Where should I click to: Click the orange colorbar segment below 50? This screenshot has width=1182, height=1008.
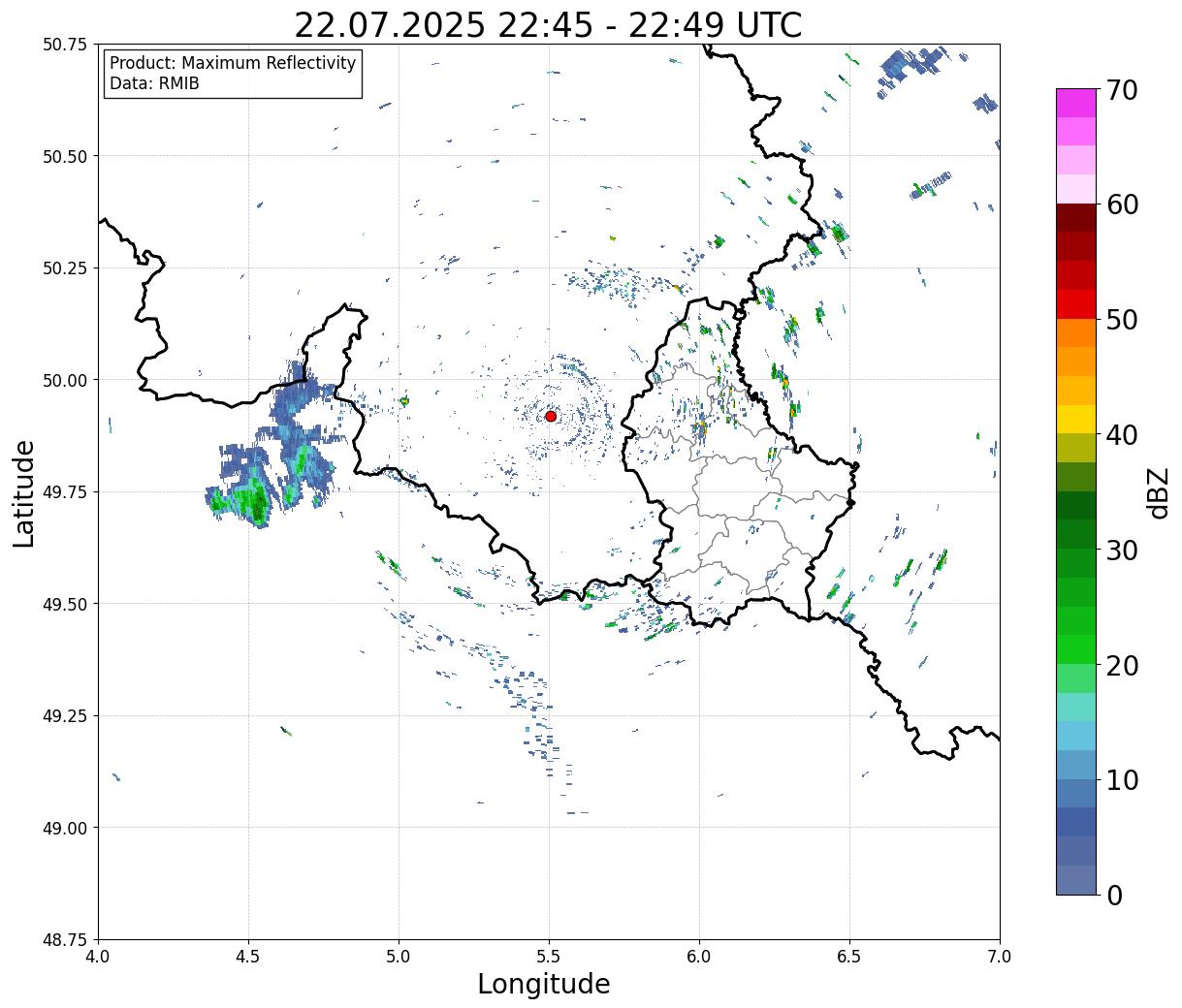(1076, 332)
